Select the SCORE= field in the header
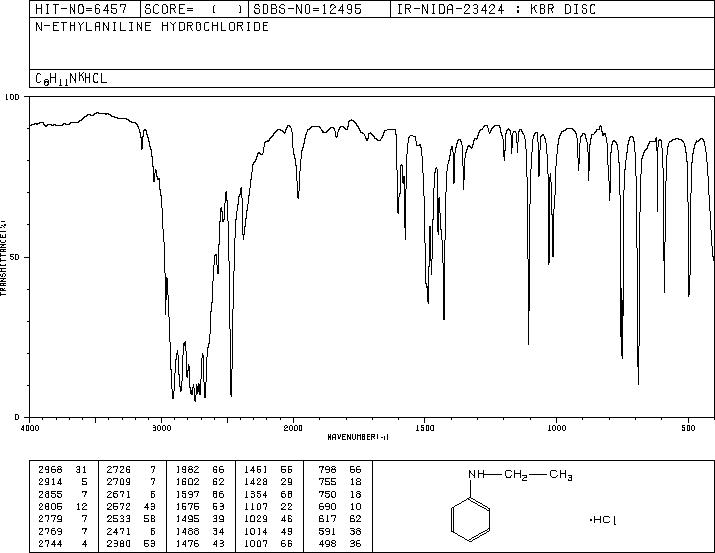Image resolution: width=715 pixels, height=553 pixels. coord(193,9)
